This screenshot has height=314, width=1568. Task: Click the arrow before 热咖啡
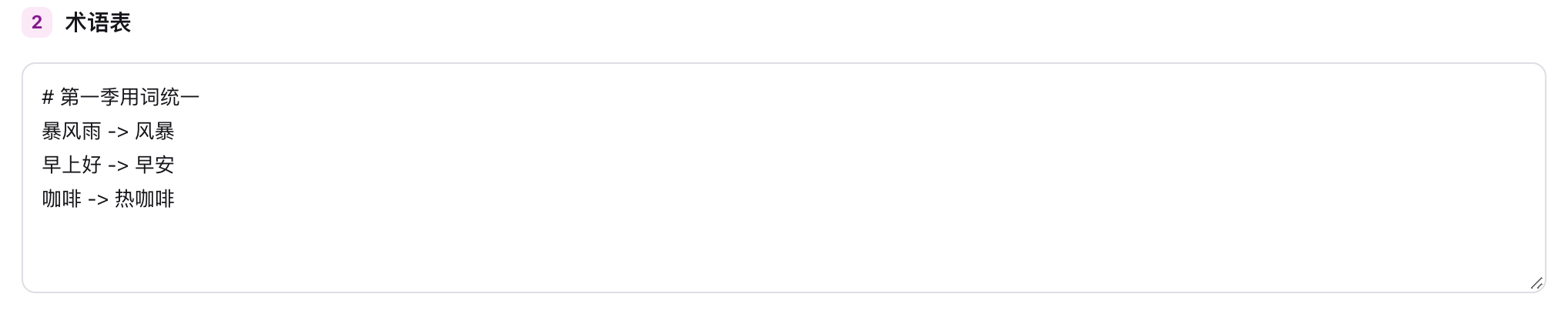[x=98, y=199]
